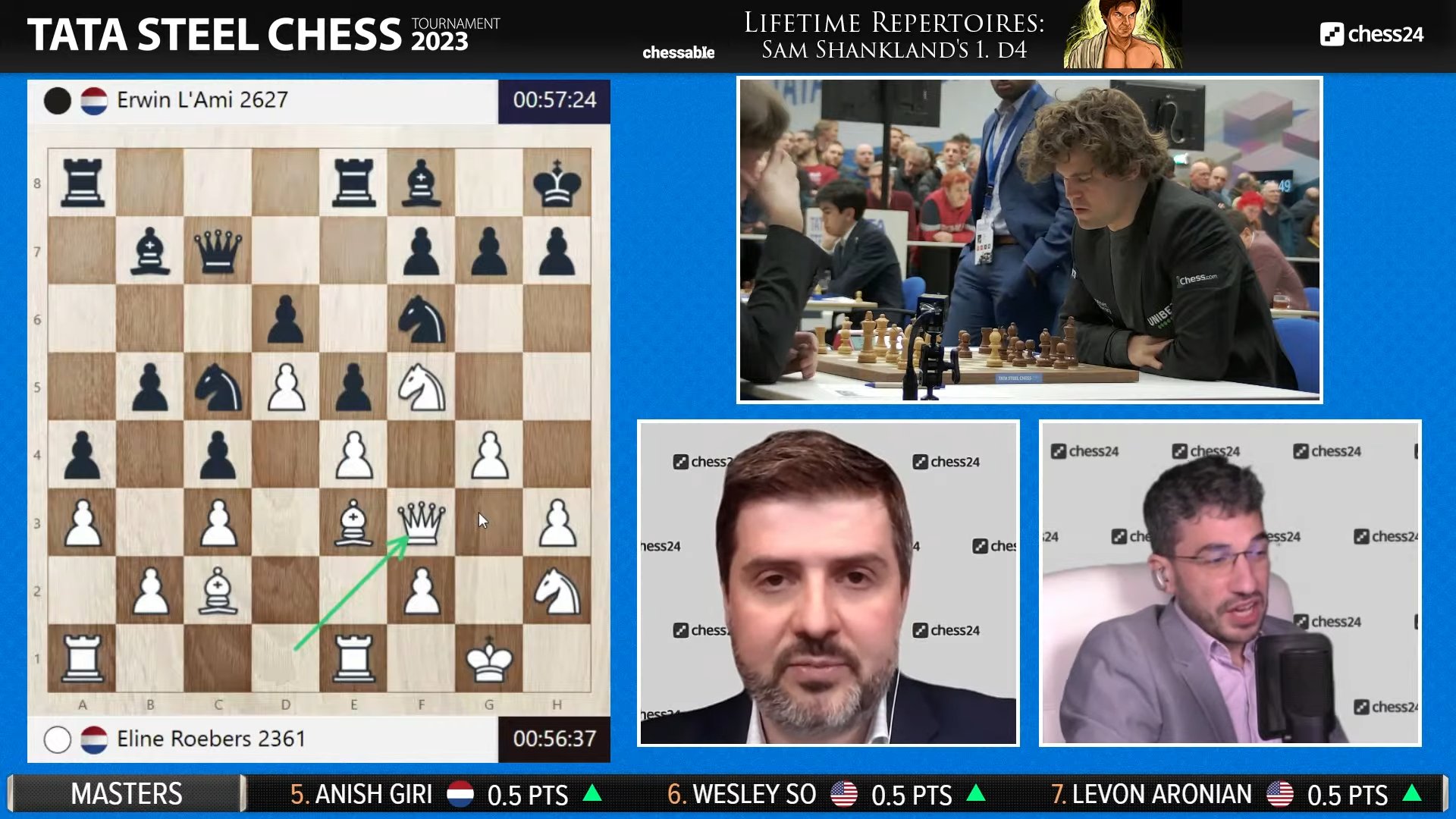
Task: Click the white pawn on d5
Action: [286, 387]
